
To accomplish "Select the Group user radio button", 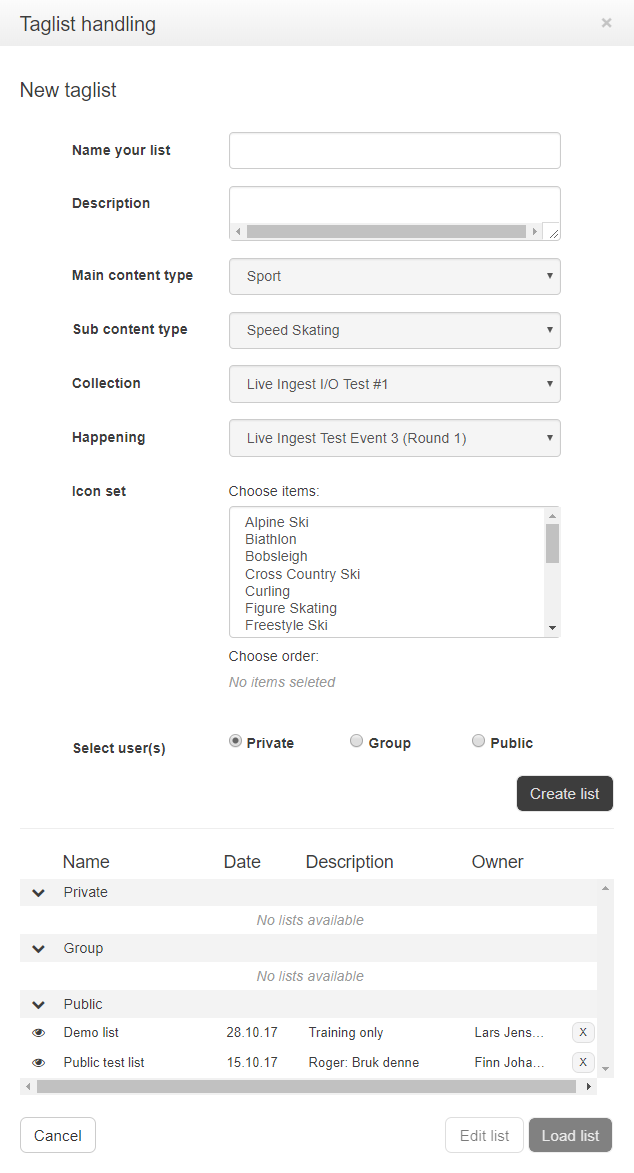I will (356, 741).
